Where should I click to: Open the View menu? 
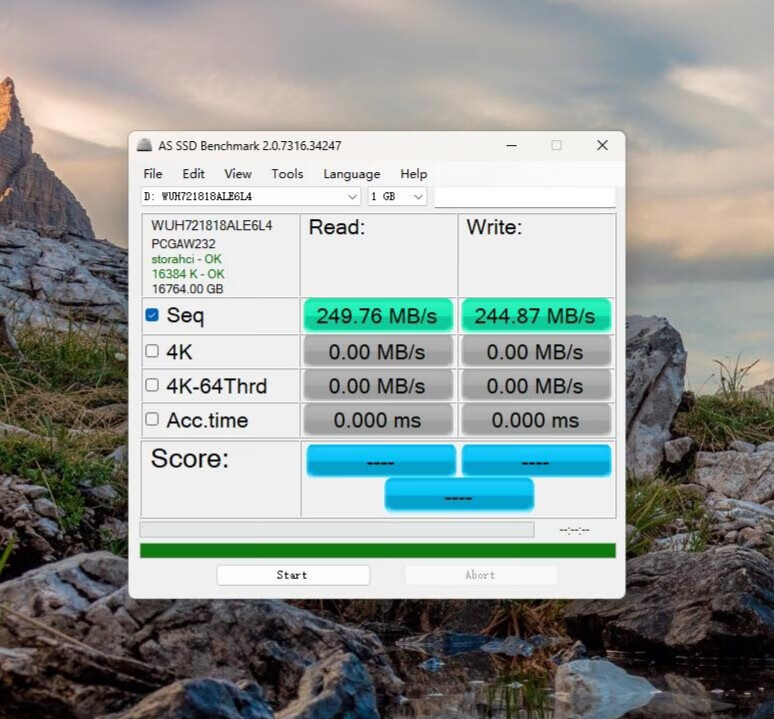[238, 174]
